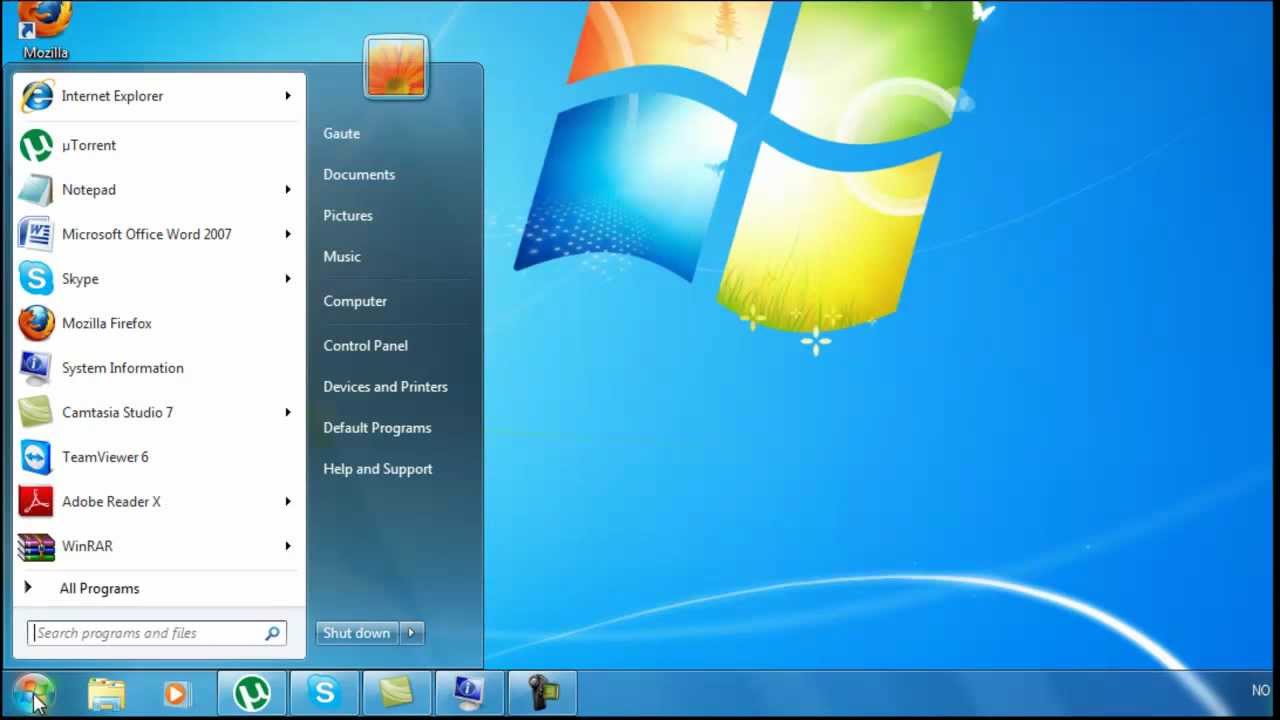This screenshot has height=720, width=1280.
Task: Open the Gaute user folder
Action: point(341,133)
